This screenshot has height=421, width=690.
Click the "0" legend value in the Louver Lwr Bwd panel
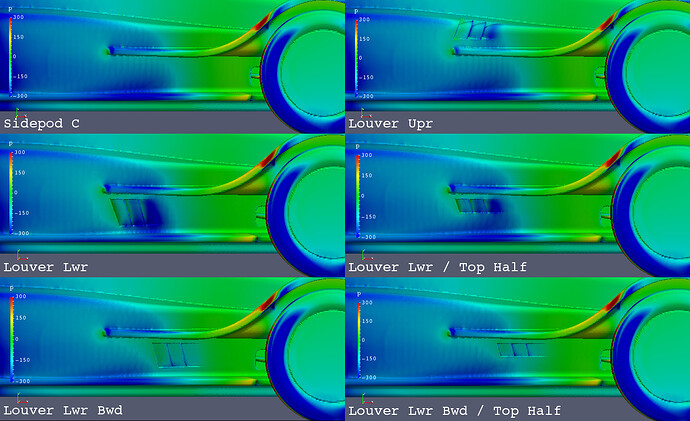17,339
